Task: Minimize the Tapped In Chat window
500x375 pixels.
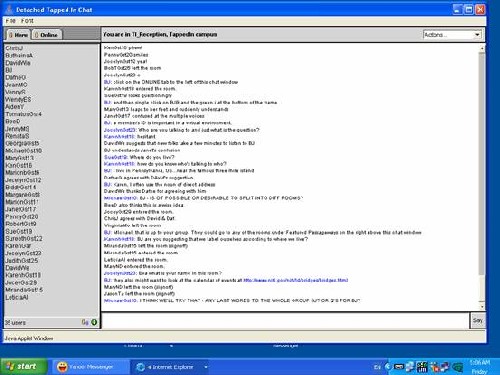Action: (458, 10)
